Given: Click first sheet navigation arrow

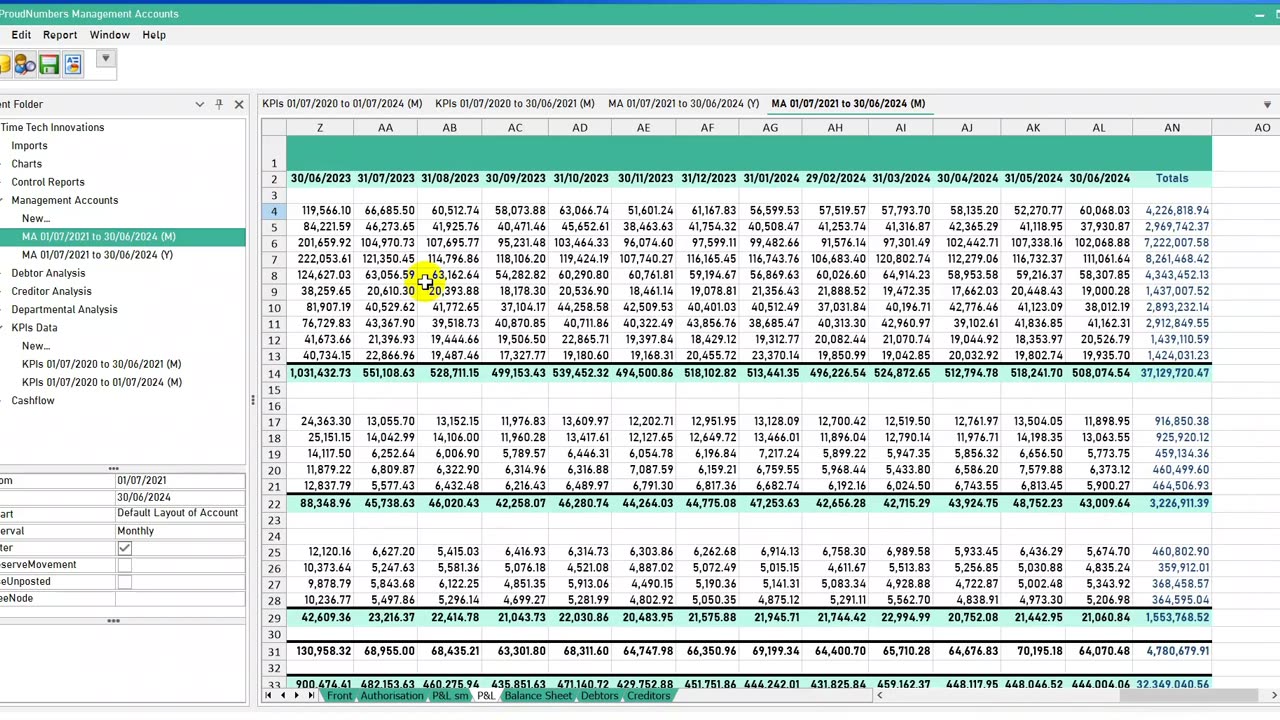Looking at the screenshot, I should coord(269,696).
